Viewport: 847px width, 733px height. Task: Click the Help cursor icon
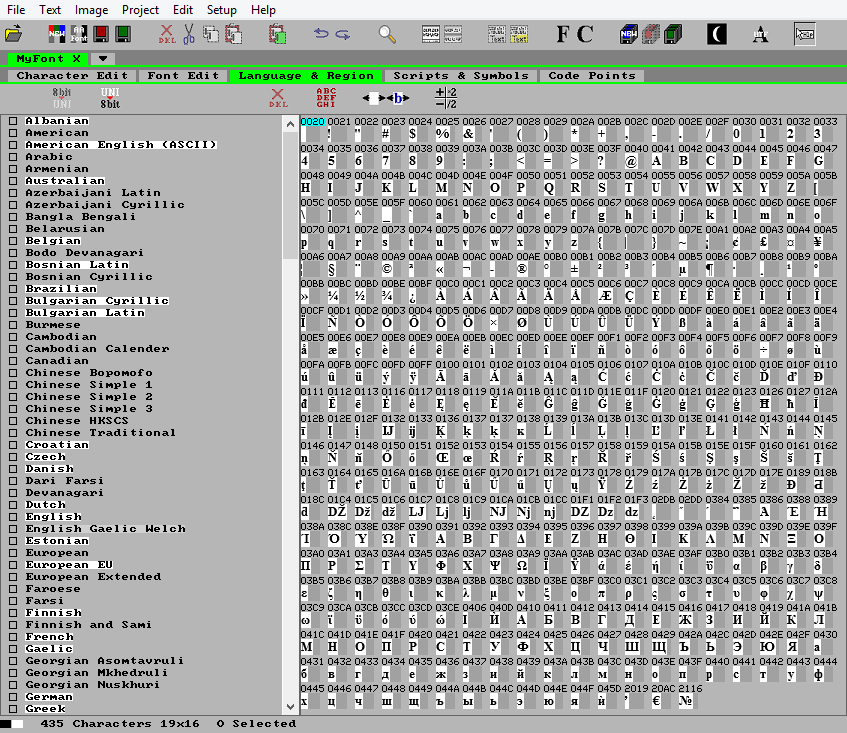pyautogui.click(x=804, y=34)
